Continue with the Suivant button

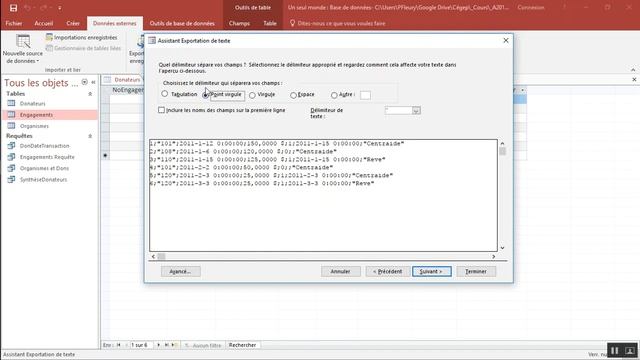tap(431, 271)
